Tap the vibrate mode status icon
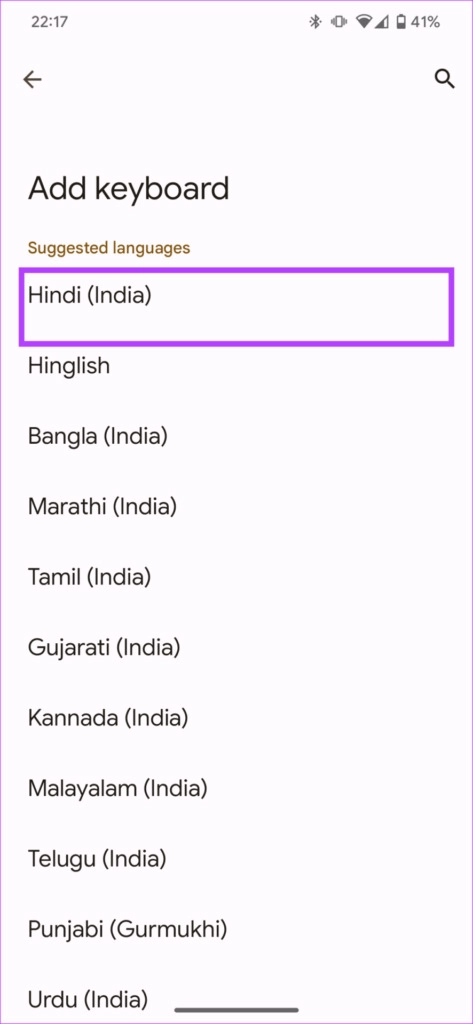 coord(338,22)
